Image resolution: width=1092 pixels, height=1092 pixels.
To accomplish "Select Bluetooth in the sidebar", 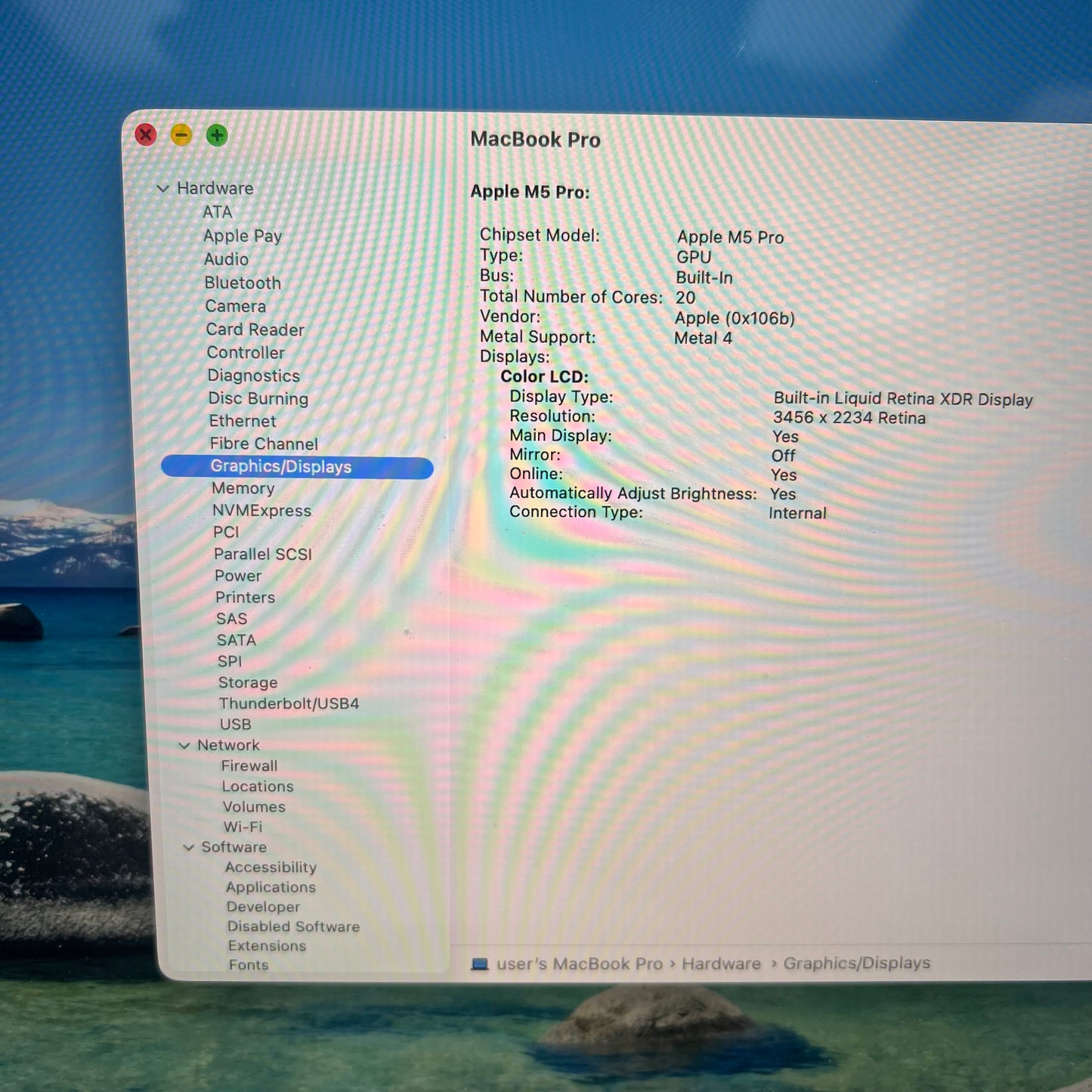I will click(243, 283).
